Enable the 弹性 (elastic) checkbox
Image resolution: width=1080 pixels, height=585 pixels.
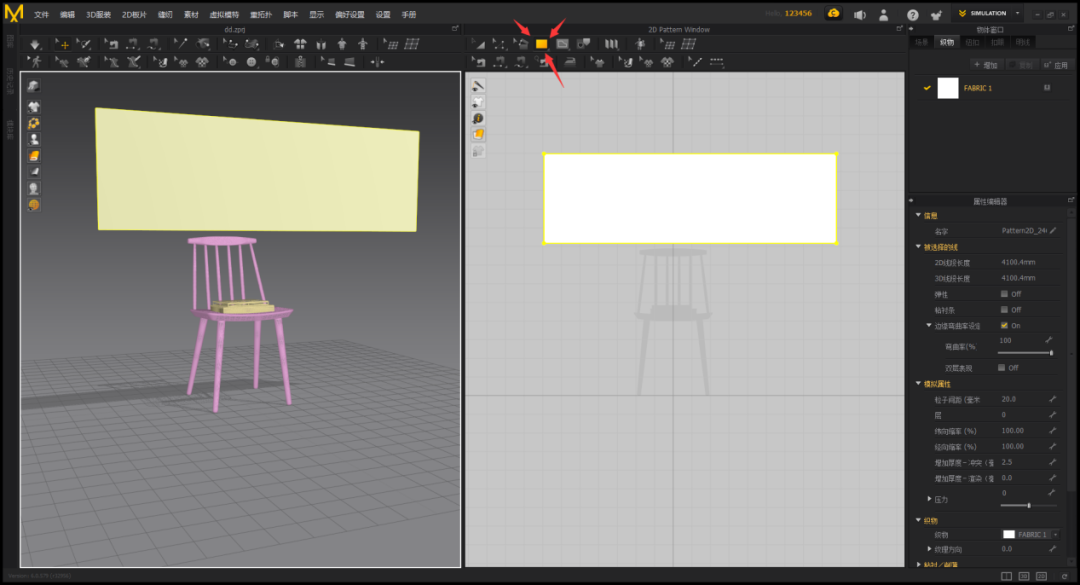pyautogui.click(x=1004, y=294)
